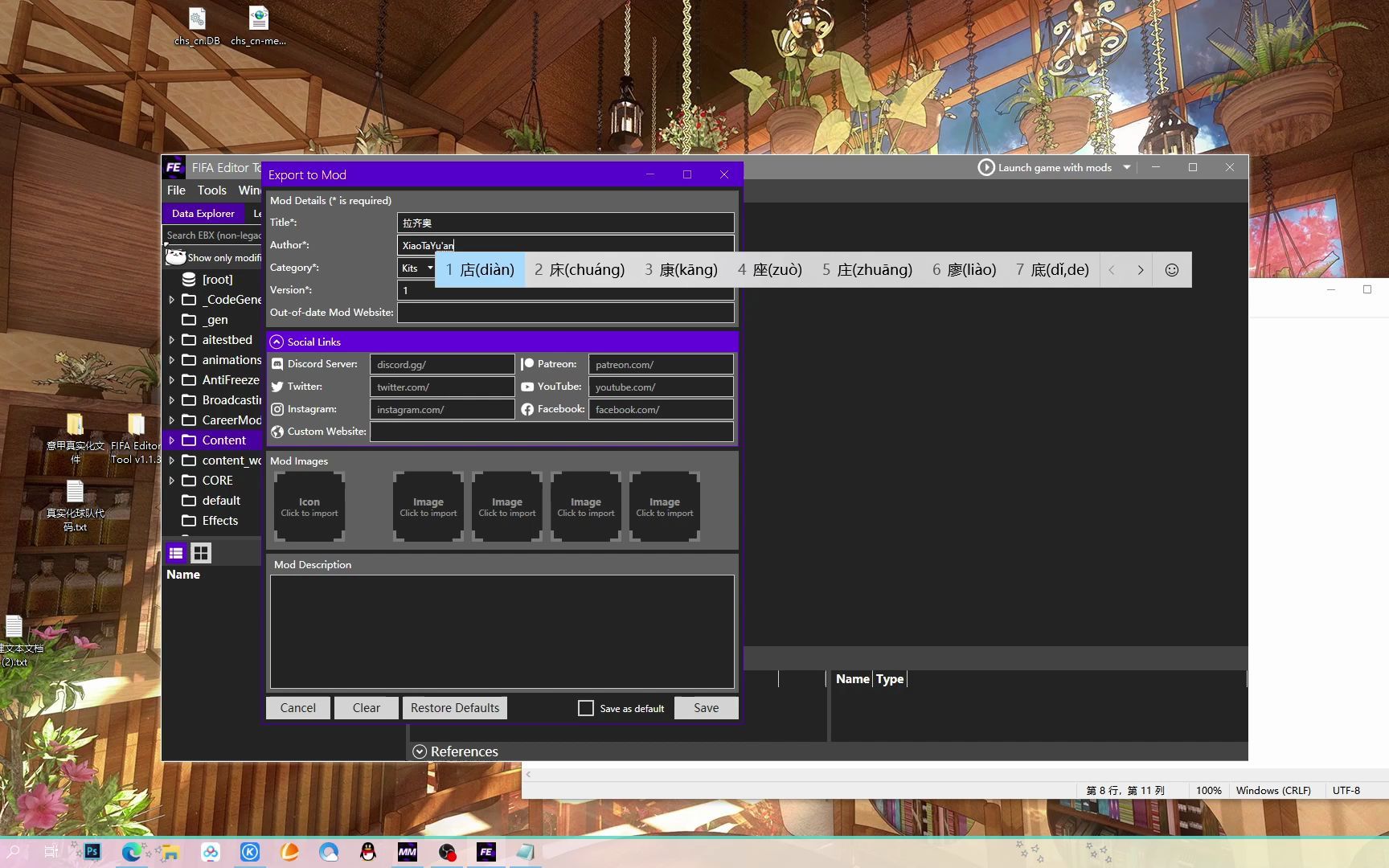Click the Patreon logo icon
The width and height of the screenshot is (1389, 868).
pos(527,364)
